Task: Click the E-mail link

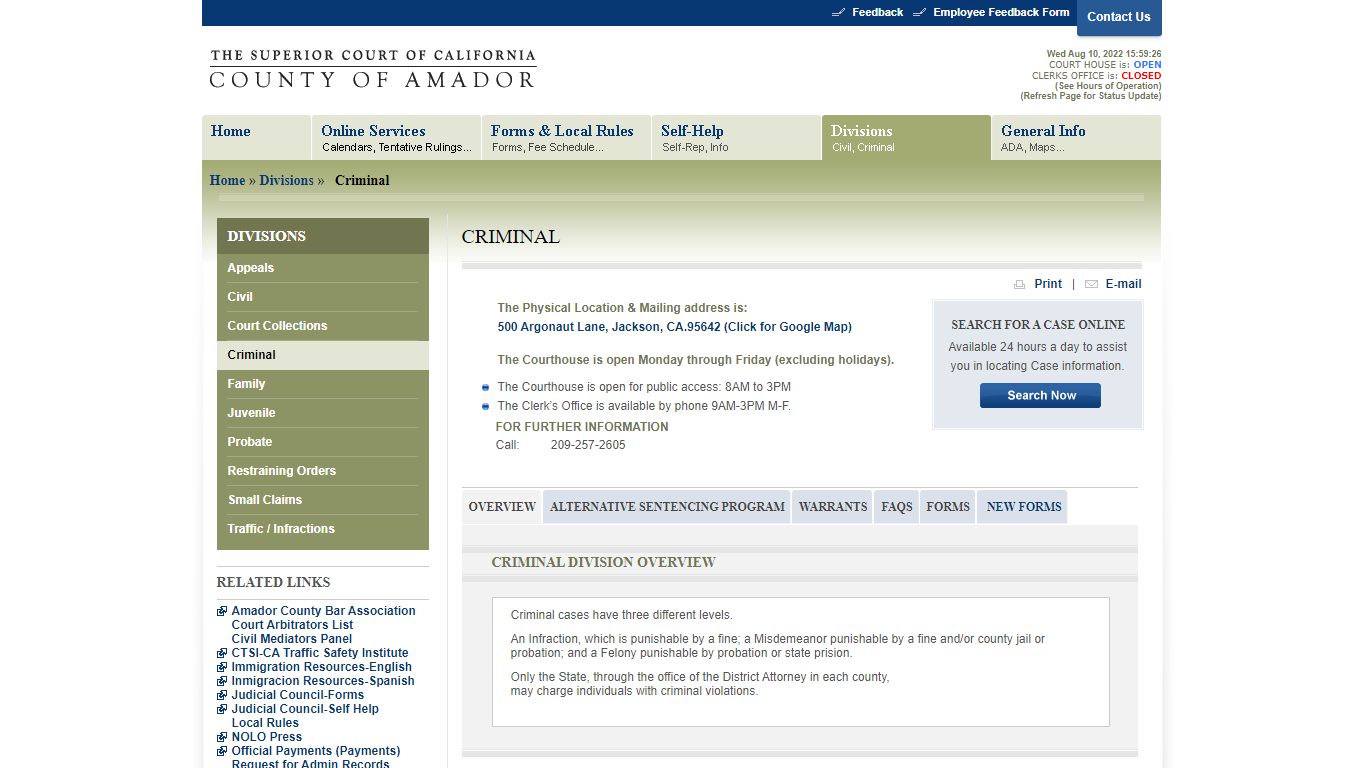Action: (1123, 284)
